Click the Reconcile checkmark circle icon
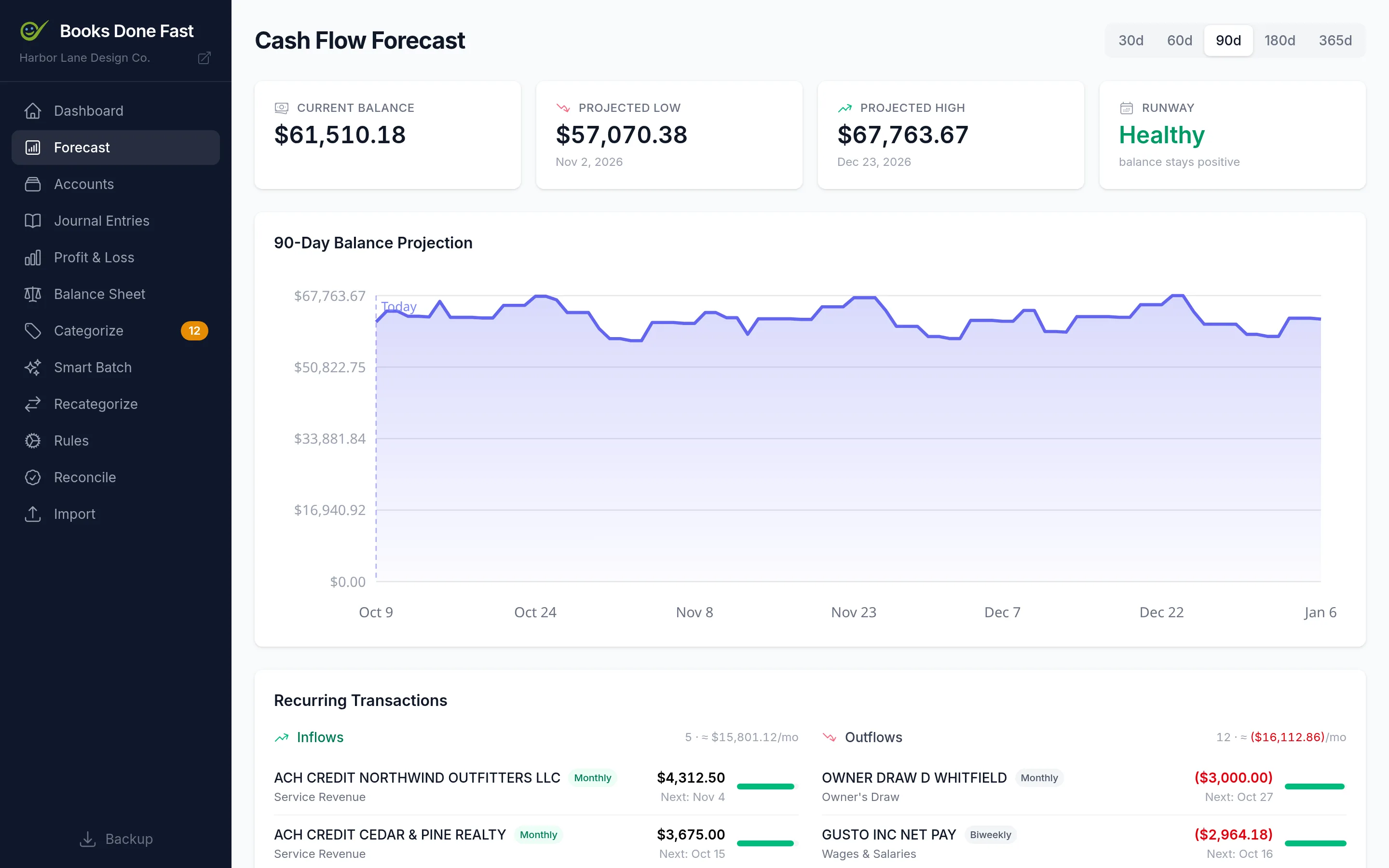 pos(33,477)
